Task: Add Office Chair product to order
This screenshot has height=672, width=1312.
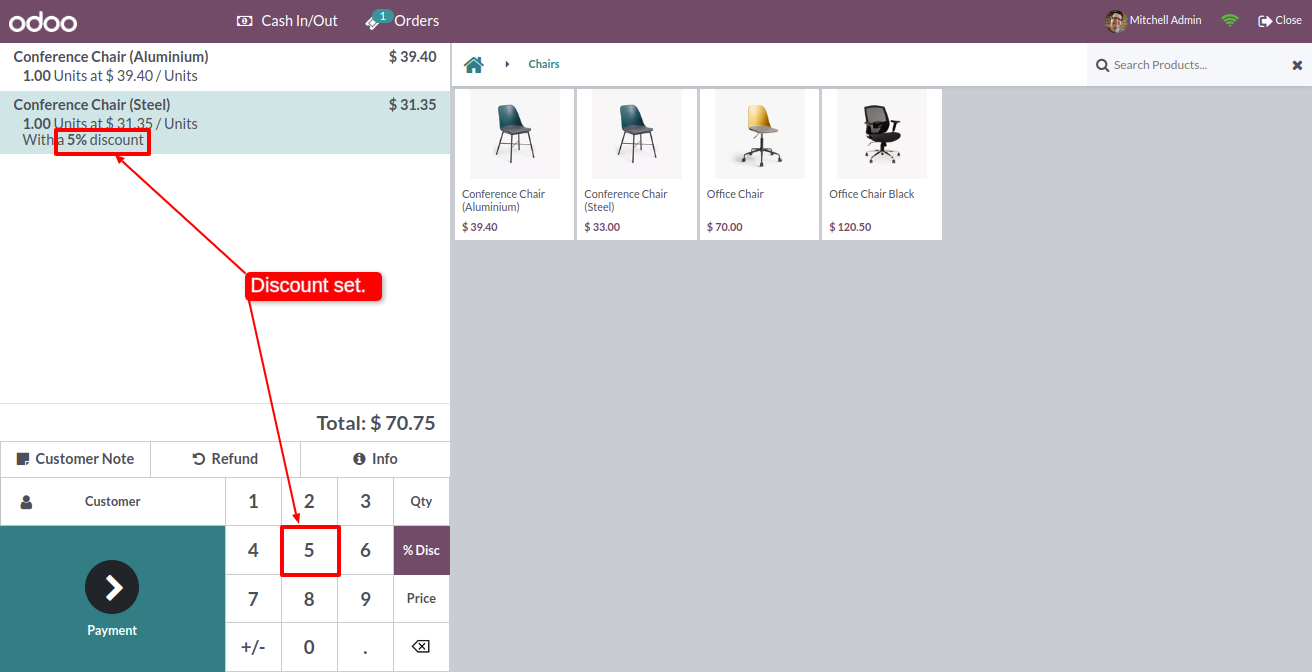Action: [759, 164]
